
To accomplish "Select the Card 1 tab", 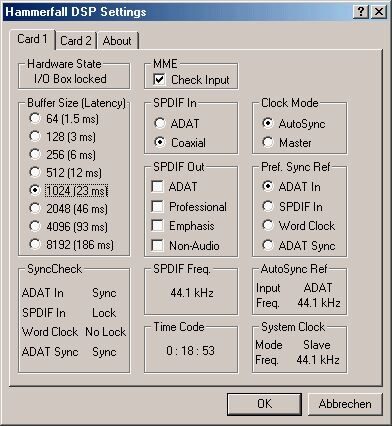I will [32, 39].
